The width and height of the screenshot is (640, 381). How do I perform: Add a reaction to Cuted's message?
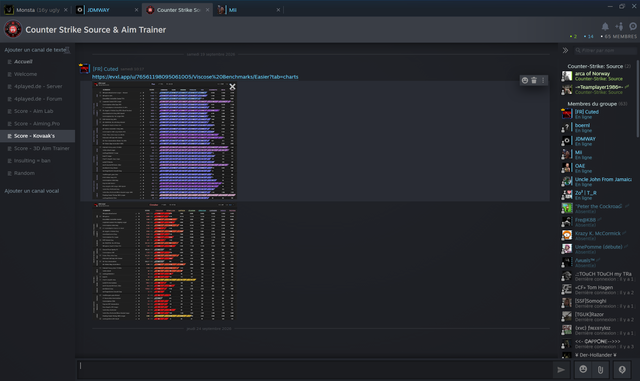(x=525, y=80)
